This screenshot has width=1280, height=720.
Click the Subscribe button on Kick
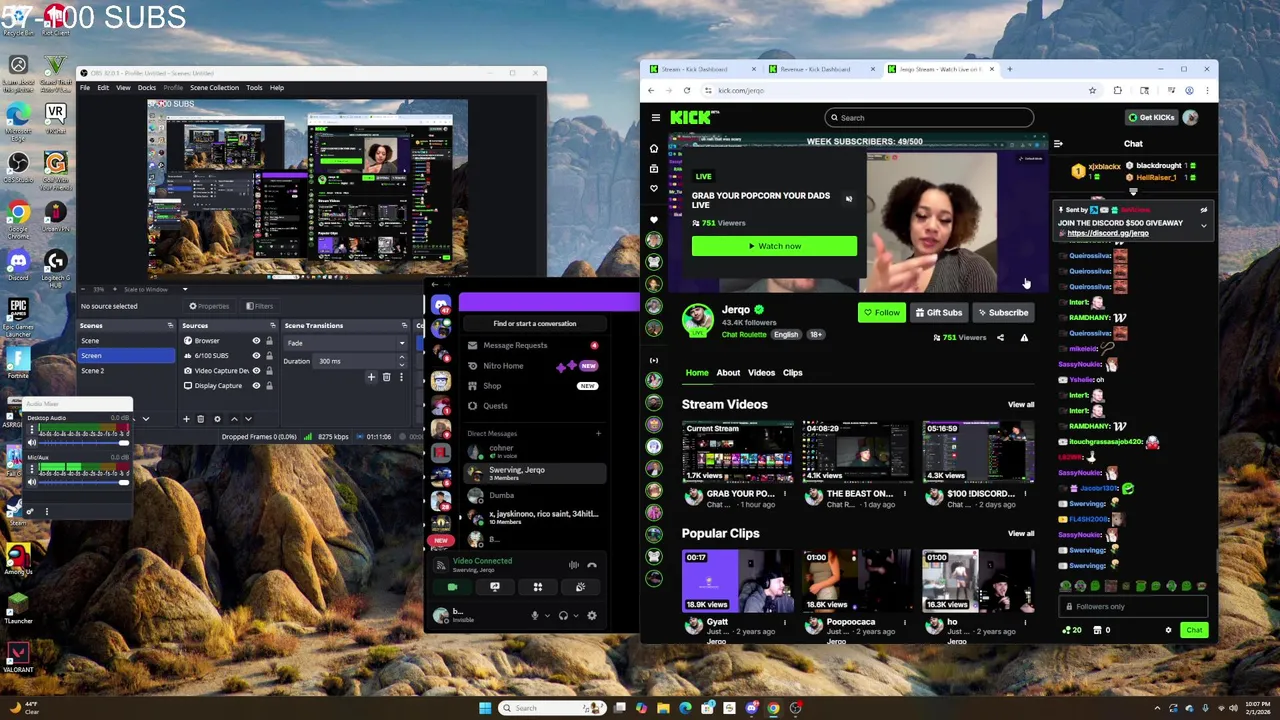pos(1003,313)
